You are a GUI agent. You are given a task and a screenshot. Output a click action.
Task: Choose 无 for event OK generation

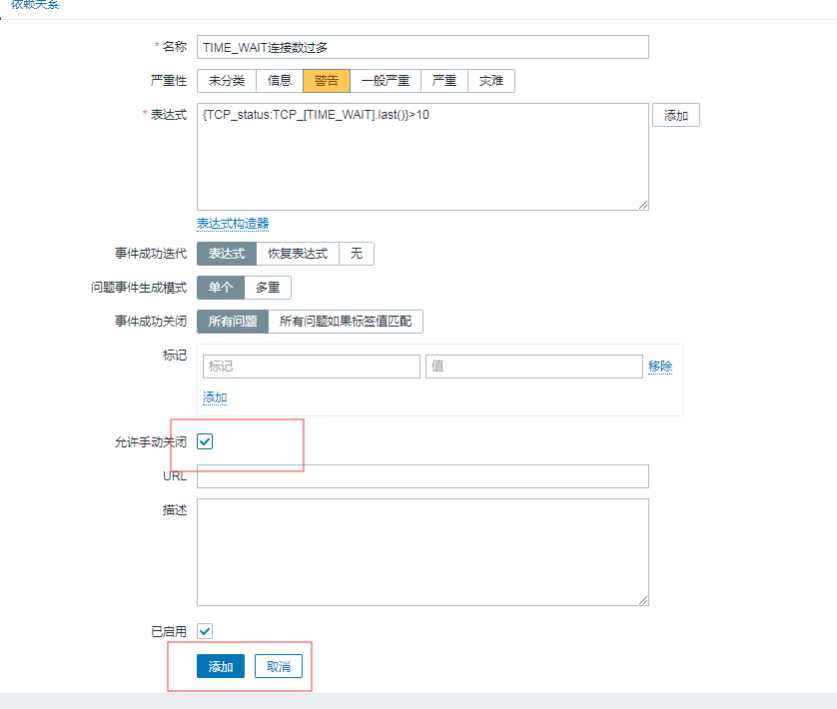point(356,254)
